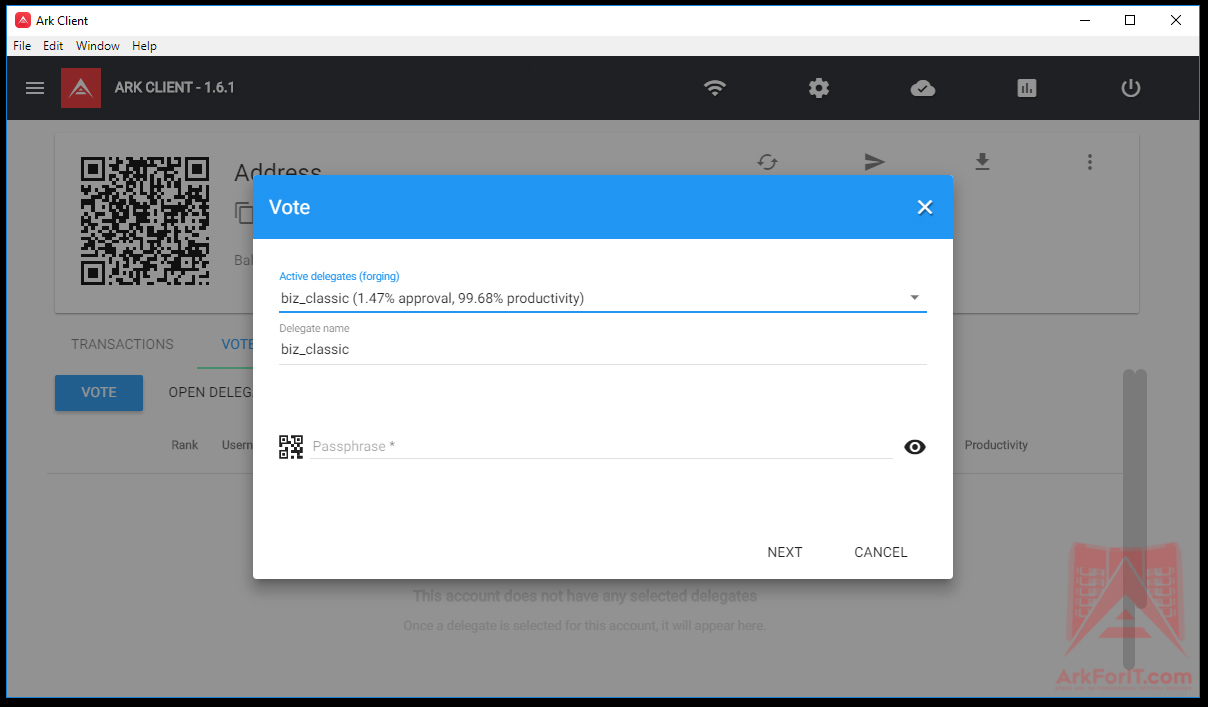This screenshot has height=707, width=1208.
Task: Click the red Ark logo icon
Action: click(81, 88)
